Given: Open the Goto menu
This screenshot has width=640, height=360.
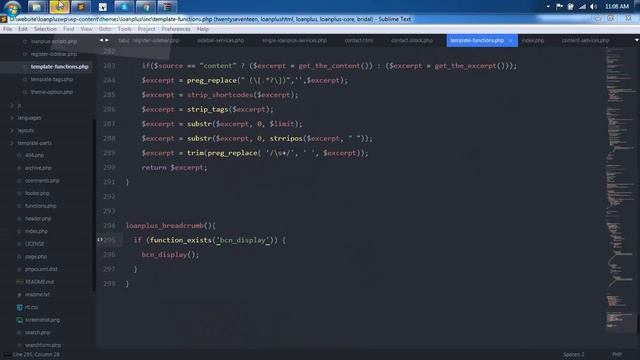Looking at the screenshot, I should pos(105,29).
